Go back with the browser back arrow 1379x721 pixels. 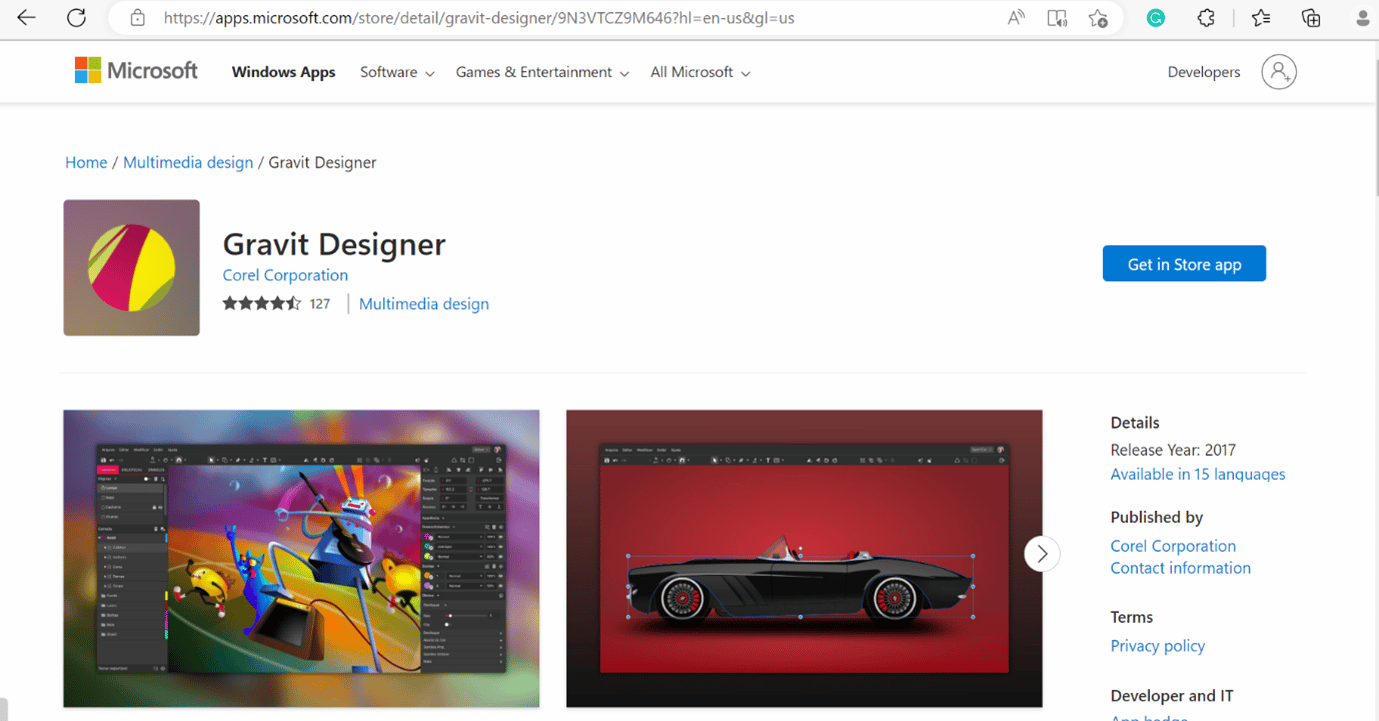(27, 18)
